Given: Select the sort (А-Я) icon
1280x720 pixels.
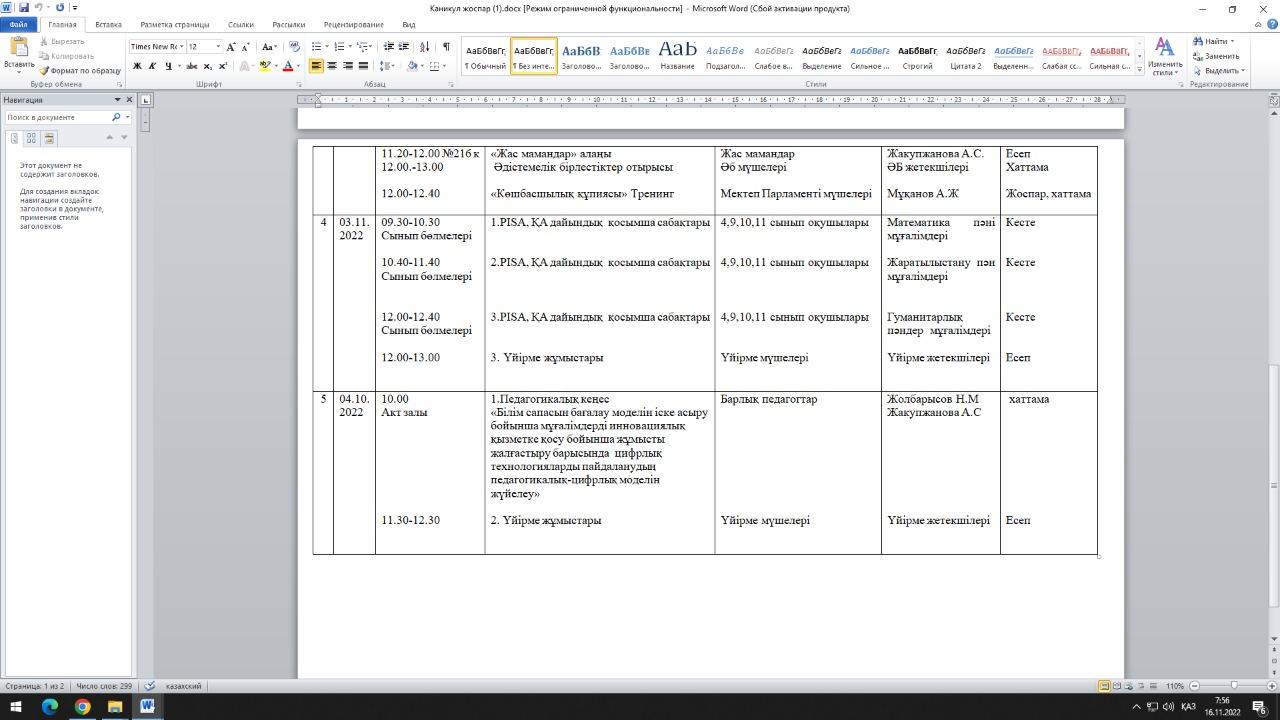Looking at the screenshot, I should point(425,46).
